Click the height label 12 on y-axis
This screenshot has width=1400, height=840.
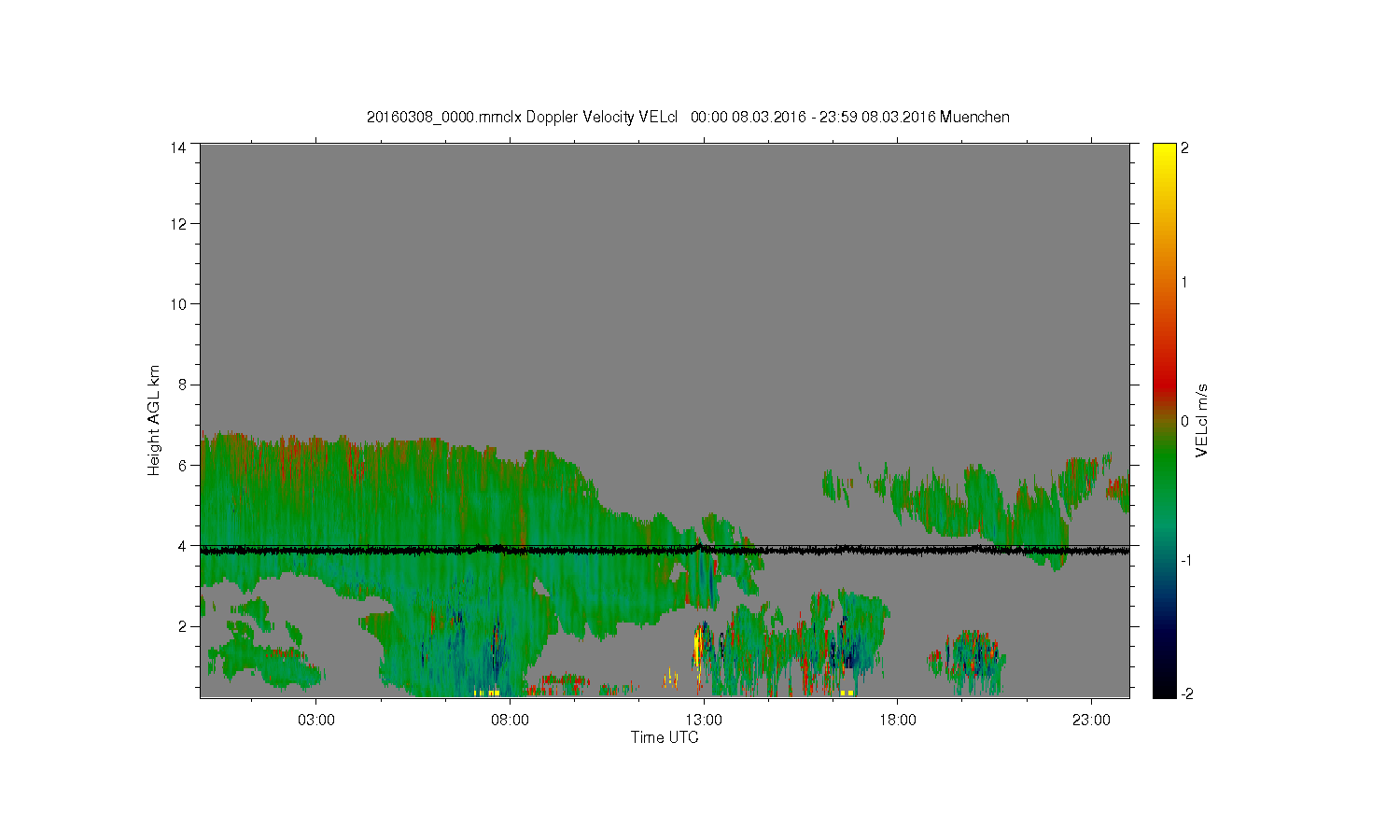pyautogui.click(x=177, y=224)
